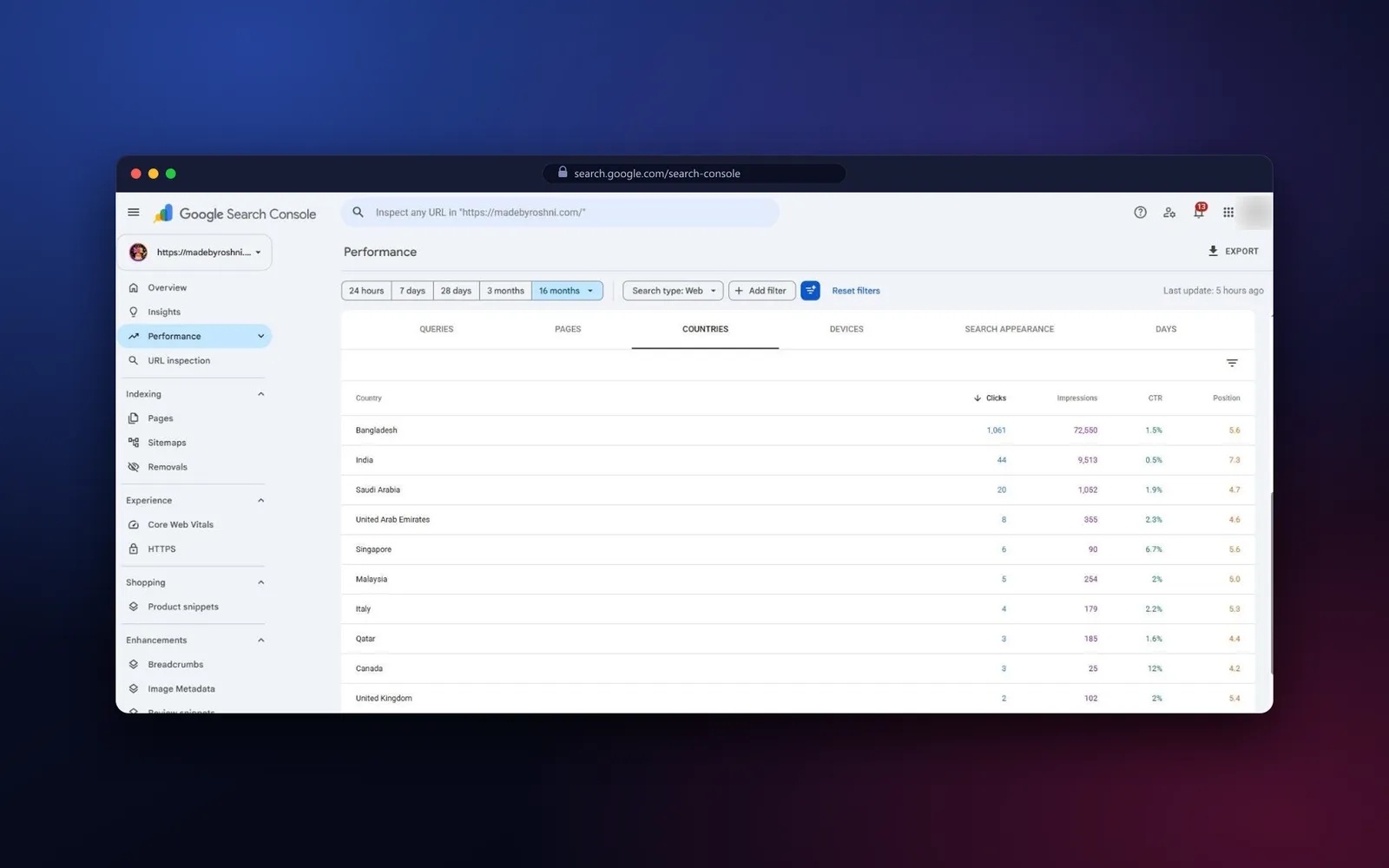
Task: Collapse the Shopping section
Action: 260,582
